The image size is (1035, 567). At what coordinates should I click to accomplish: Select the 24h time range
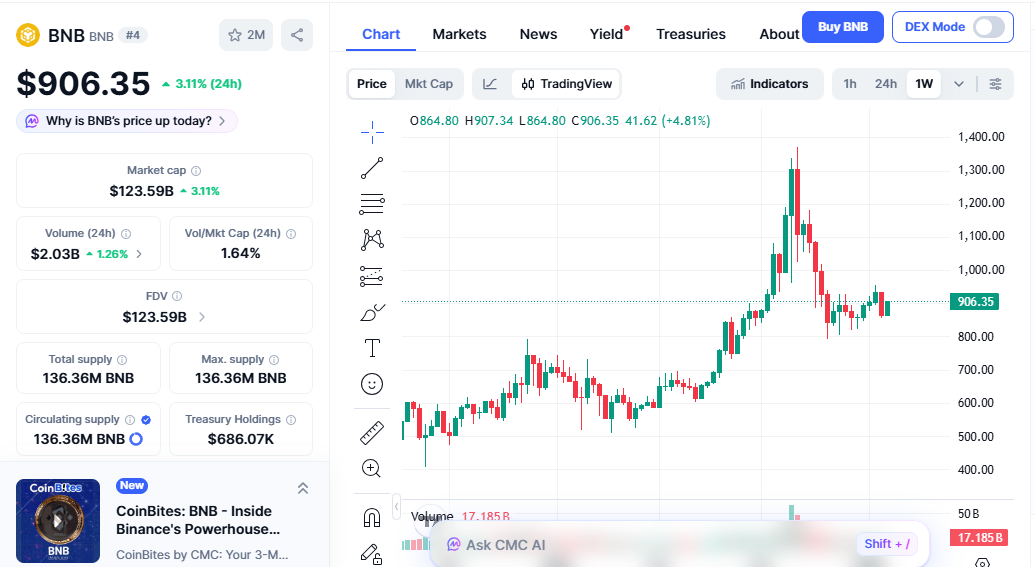coord(886,84)
